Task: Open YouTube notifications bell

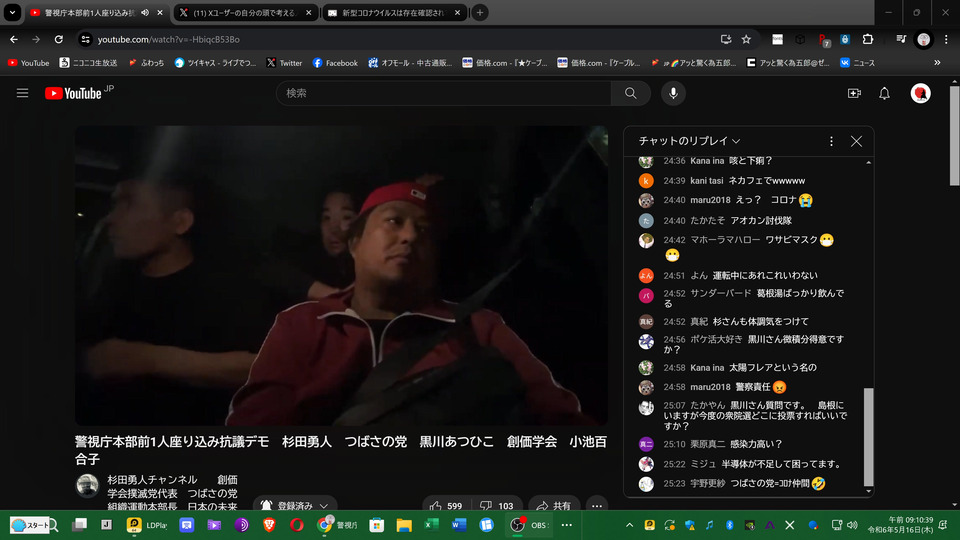Action: 884,93
